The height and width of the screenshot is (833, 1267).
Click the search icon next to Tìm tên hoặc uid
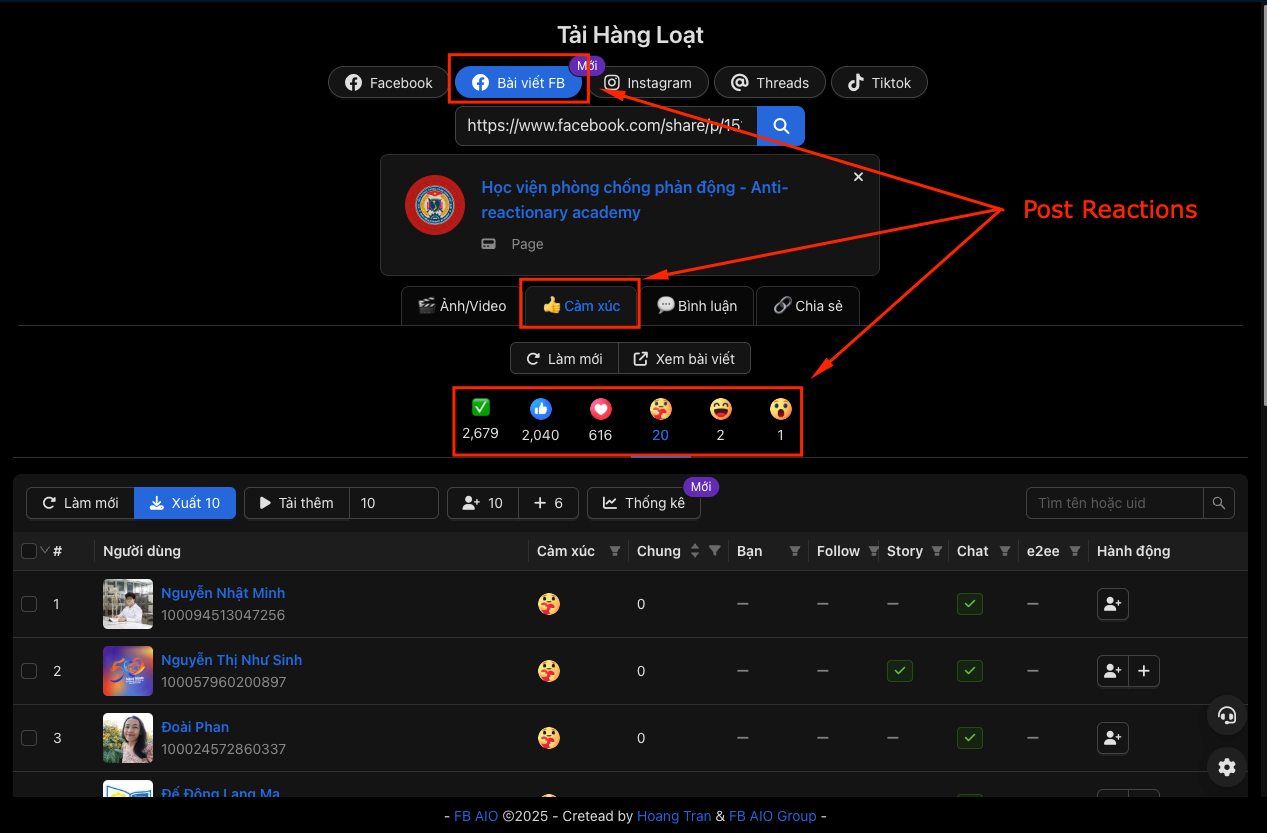1218,503
